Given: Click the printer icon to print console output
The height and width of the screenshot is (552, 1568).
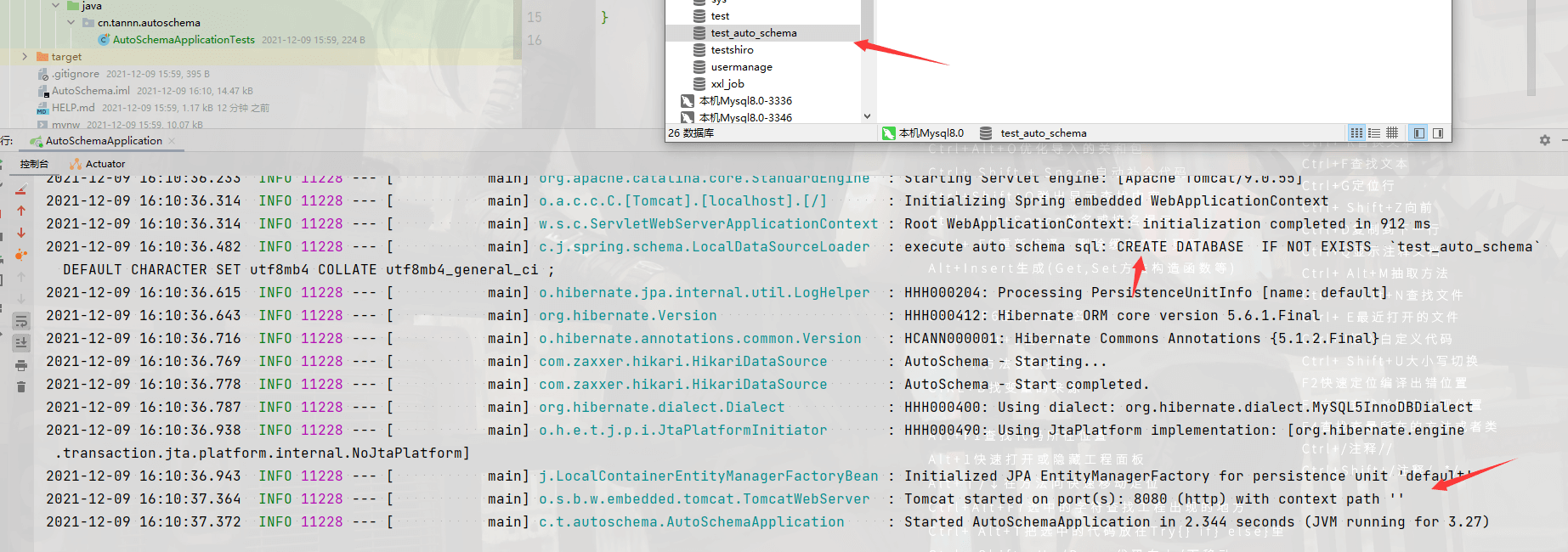Looking at the screenshot, I should [21, 365].
